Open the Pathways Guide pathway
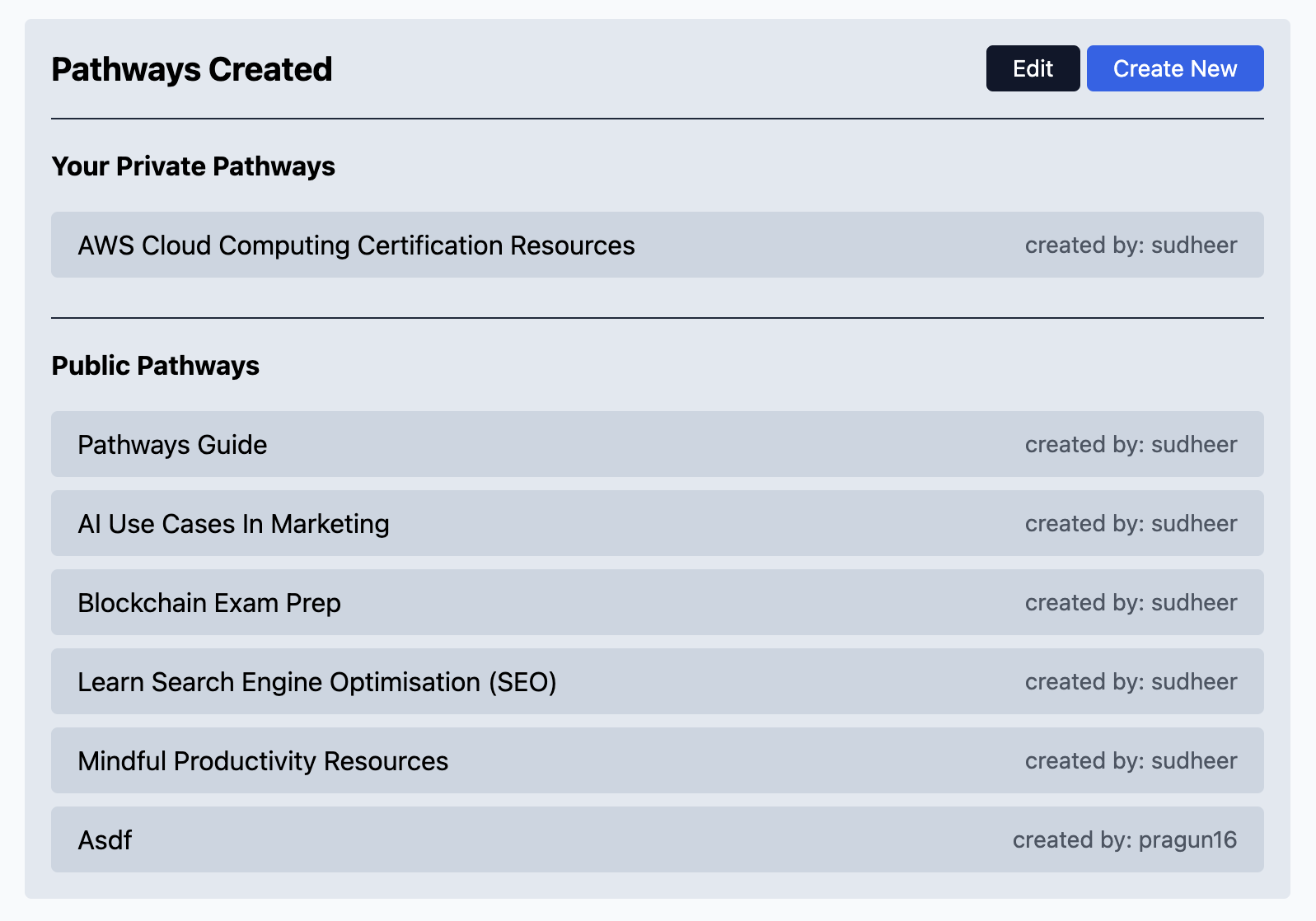This screenshot has height=921, width=1316. (x=172, y=445)
